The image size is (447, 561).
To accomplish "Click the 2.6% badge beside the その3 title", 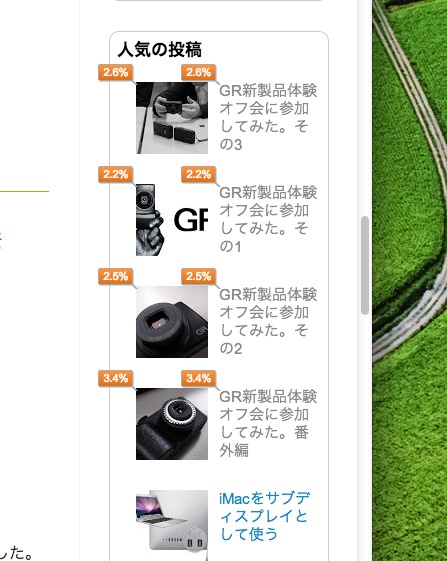I will click(198, 73).
